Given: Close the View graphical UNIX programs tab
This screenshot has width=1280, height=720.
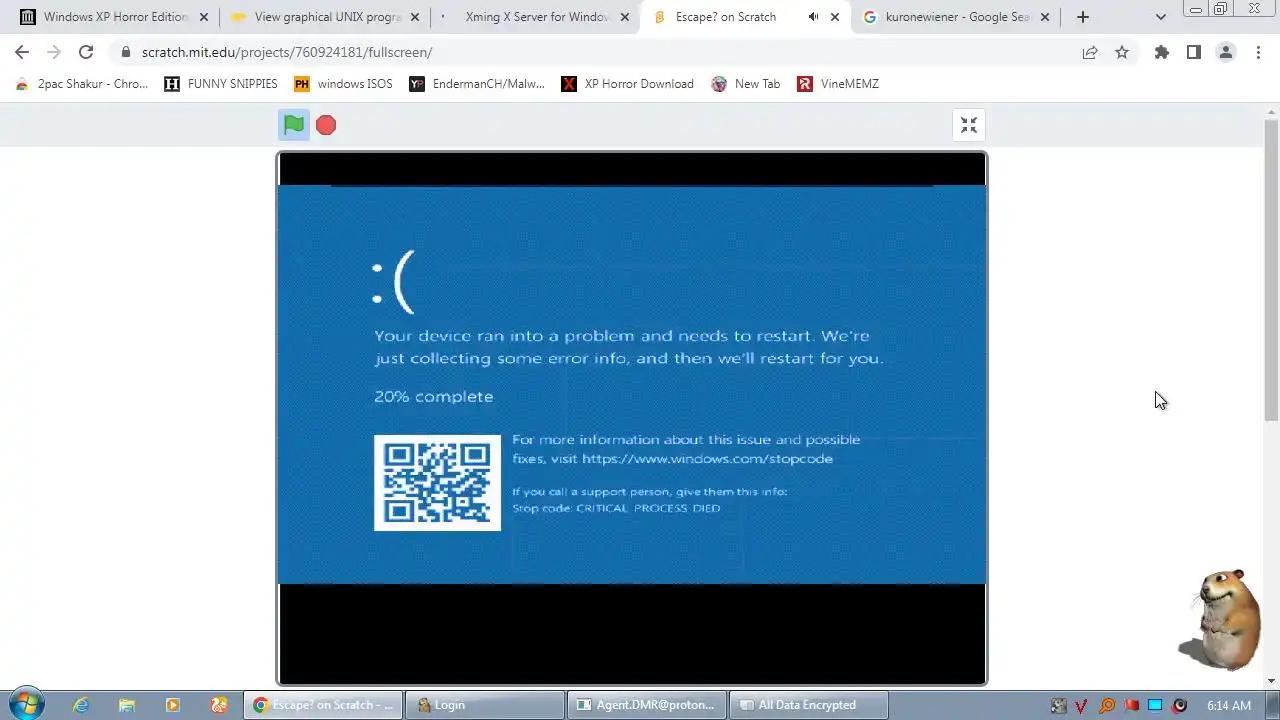Looking at the screenshot, I should pyautogui.click(x=415, y=17).
